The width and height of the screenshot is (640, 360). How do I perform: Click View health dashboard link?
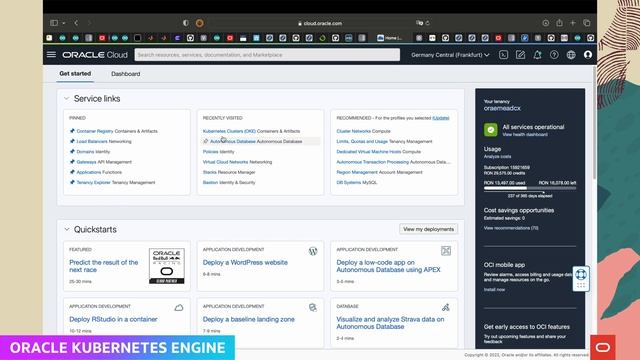(525, 134)
